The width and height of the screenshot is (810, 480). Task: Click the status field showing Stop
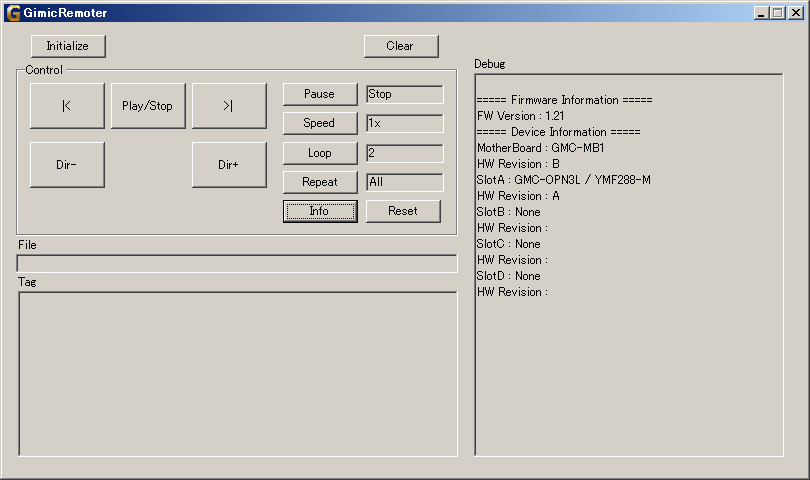pyautogui.click(x=404, y=95)
